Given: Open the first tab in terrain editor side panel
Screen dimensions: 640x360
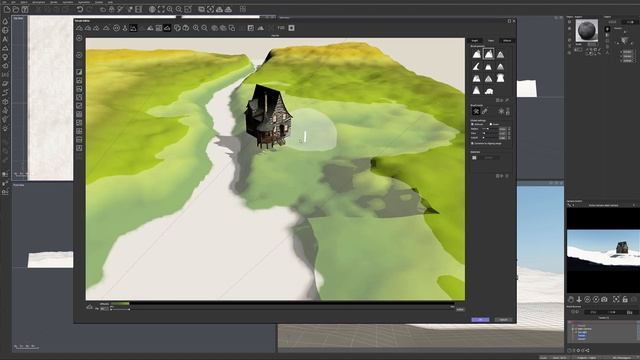Looking at the screenshot, I should pyautogui.click(x=475, y=40).
